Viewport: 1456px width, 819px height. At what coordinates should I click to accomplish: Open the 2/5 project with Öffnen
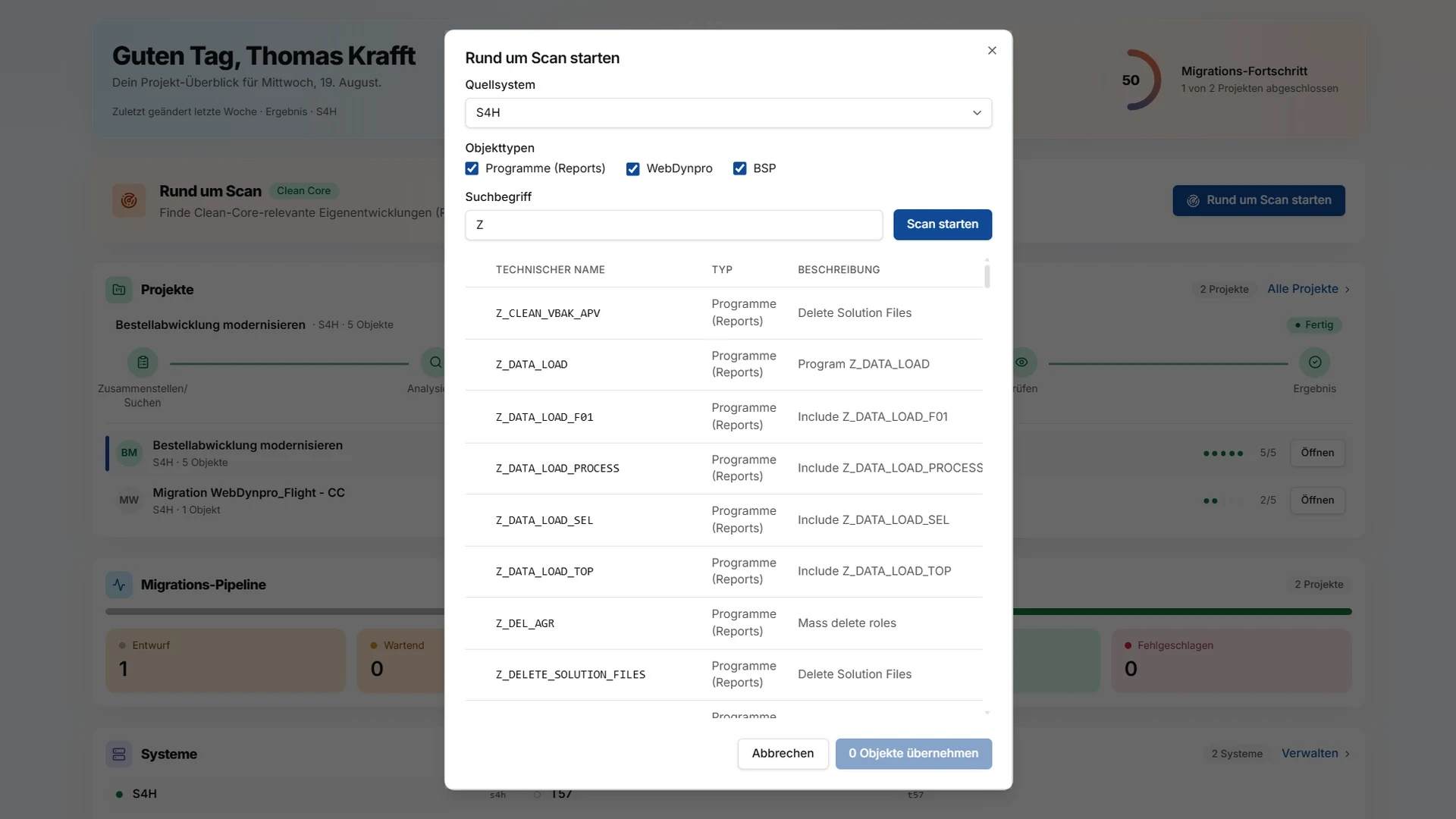coord(1317,500)
